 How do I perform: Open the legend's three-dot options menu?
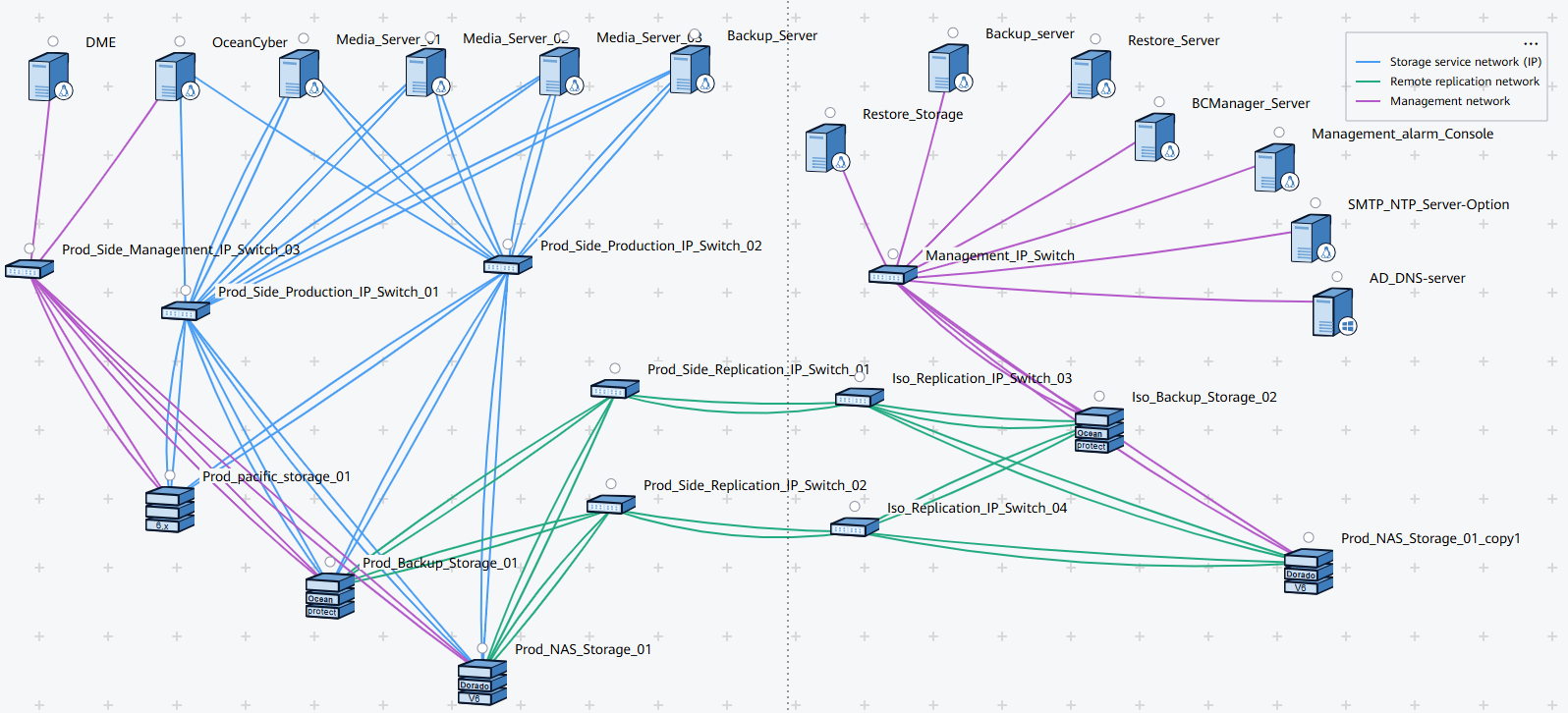pos(1531,44)
